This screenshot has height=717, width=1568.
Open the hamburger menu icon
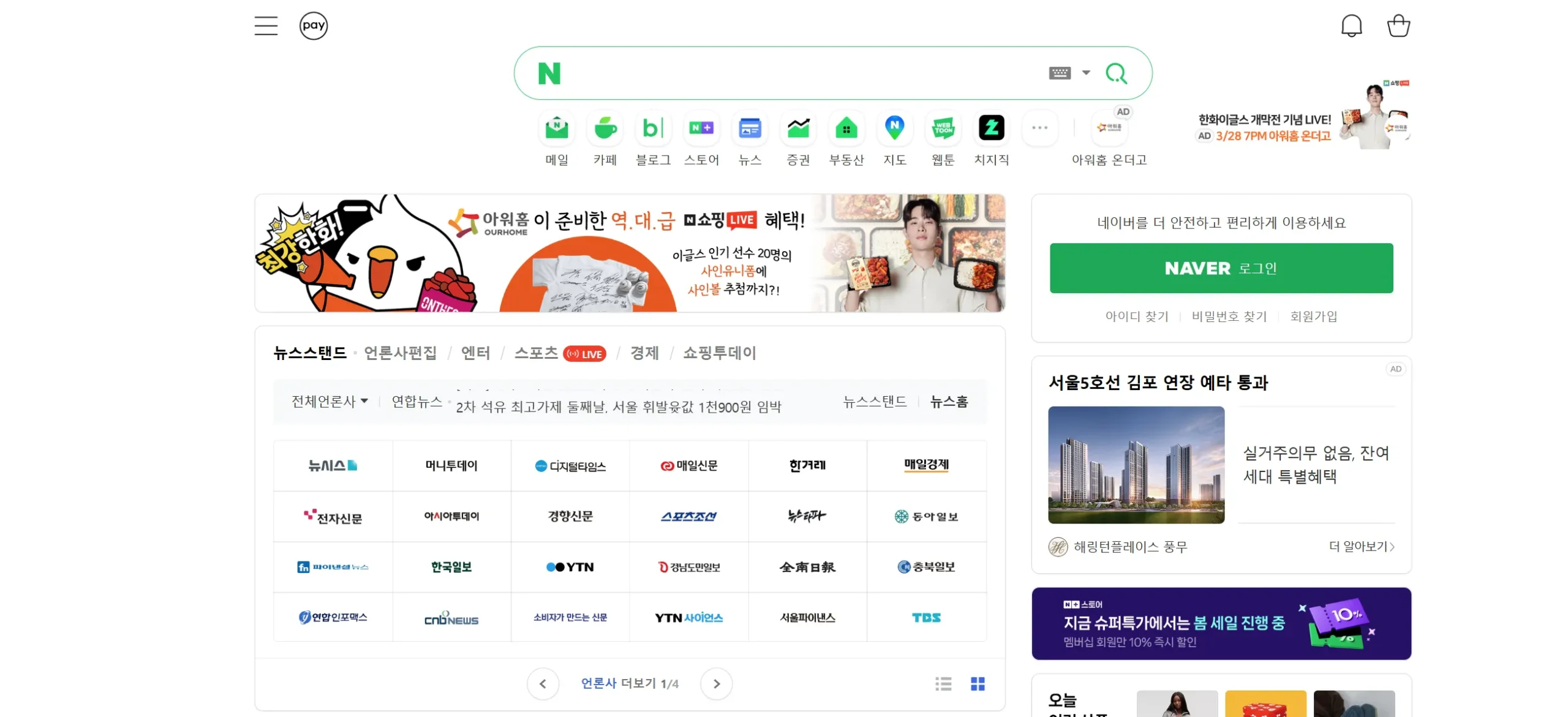(x=266, y=25)
